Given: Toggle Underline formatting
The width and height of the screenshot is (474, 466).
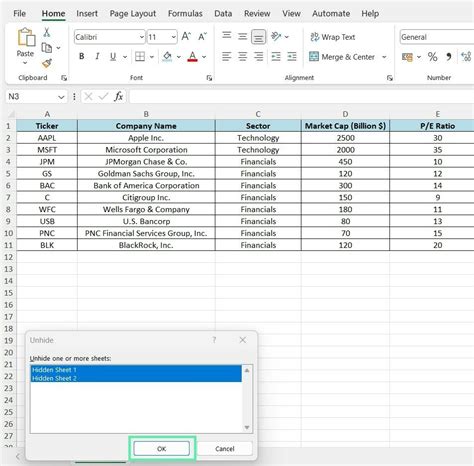Looking at the screenshot, I should click(x=113, y=57).
